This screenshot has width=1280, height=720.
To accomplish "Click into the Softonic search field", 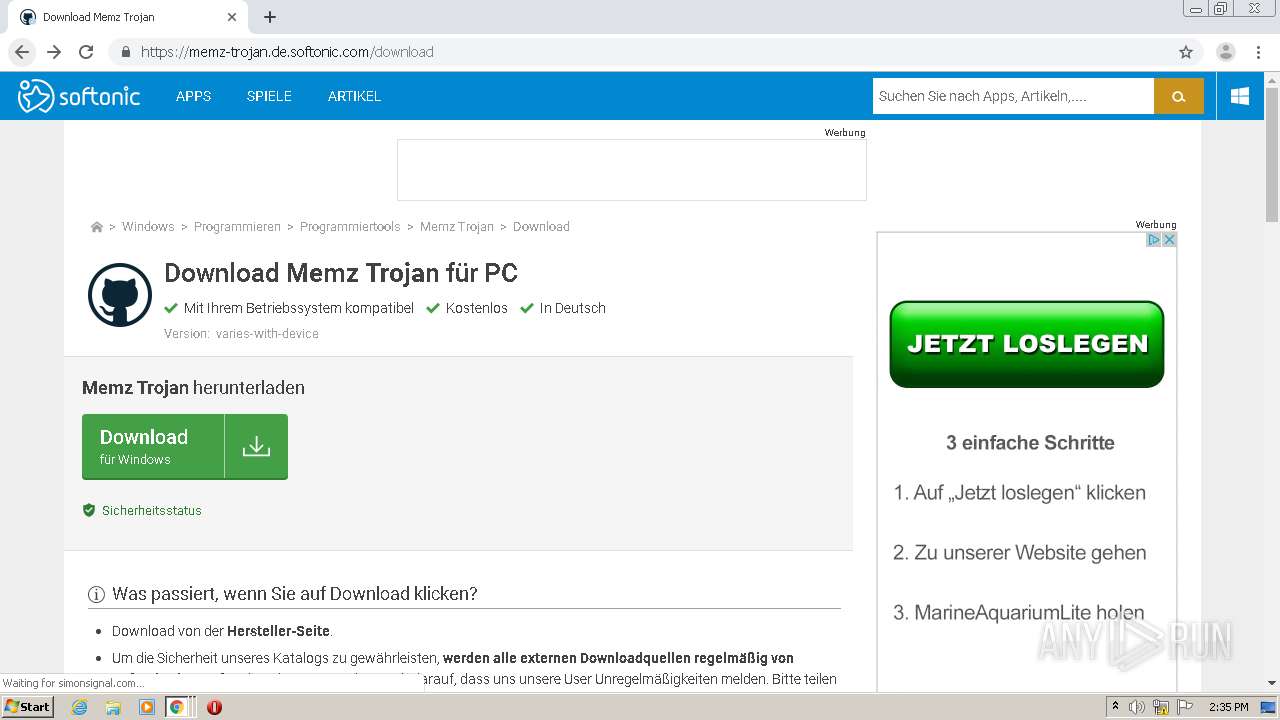I will pos(1013,96).
